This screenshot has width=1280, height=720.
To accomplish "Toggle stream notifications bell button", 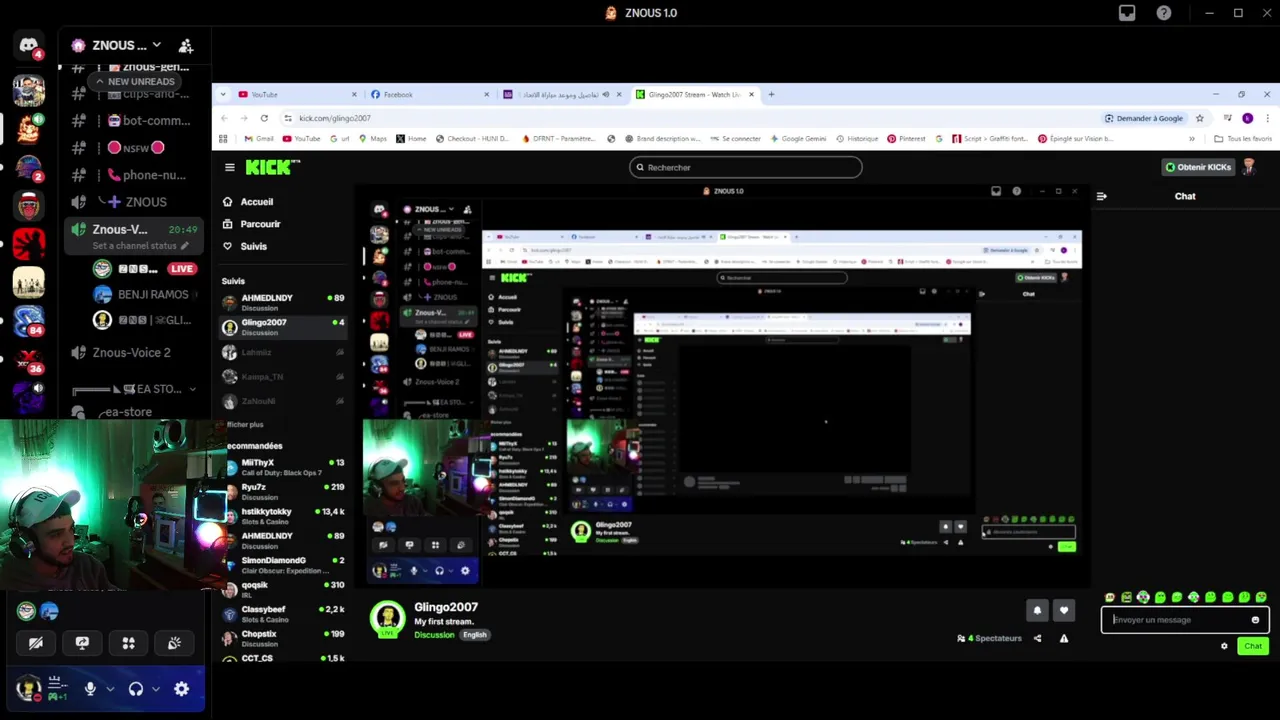I will point(1037,610).
